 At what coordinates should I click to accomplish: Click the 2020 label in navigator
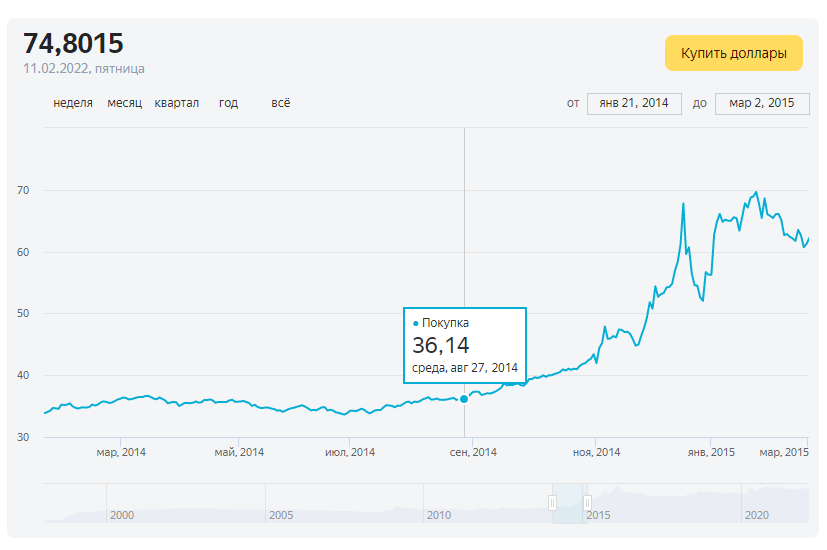click(756, 515)
